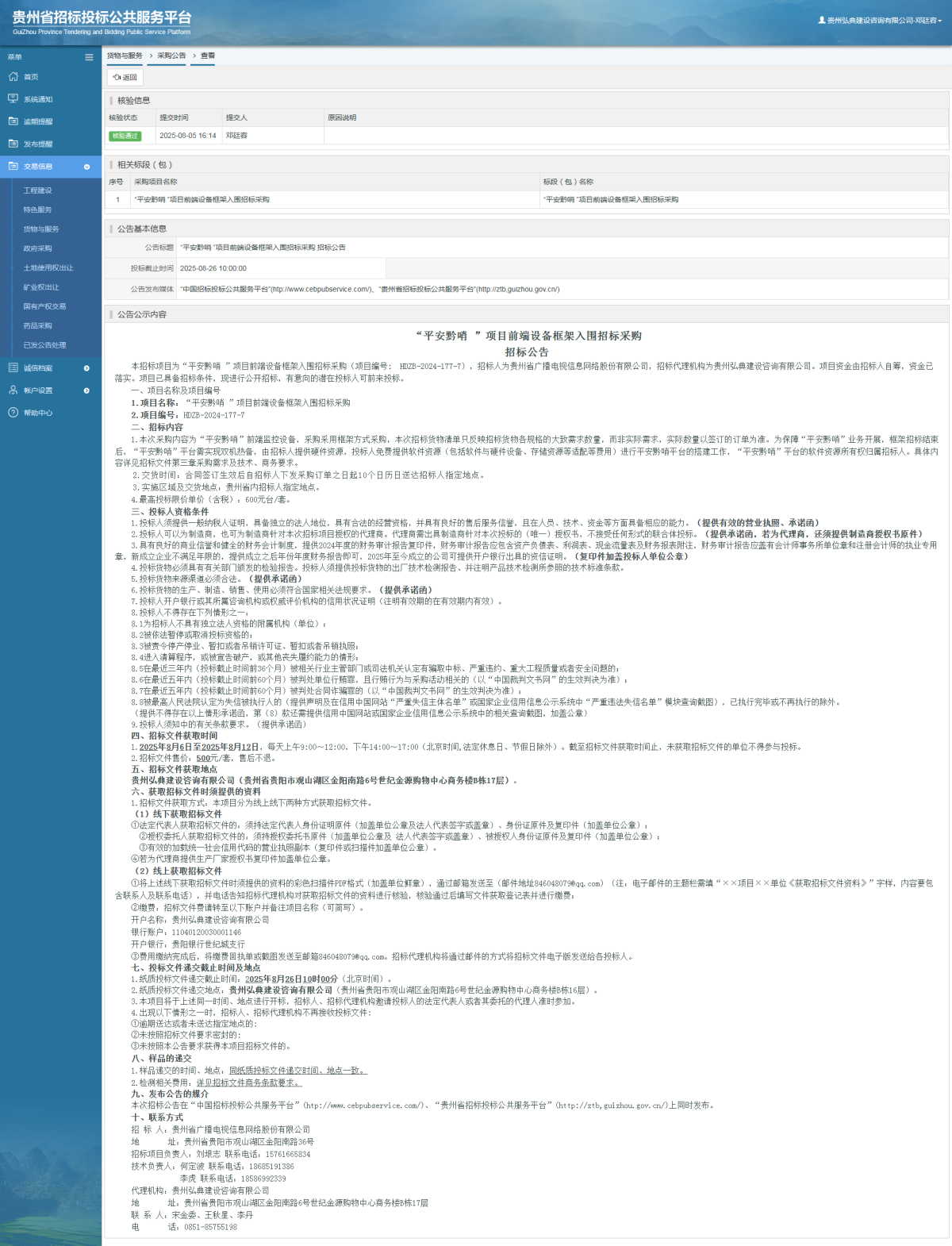Screen dimensions: 952x1246
Task: Click the 返回 back button
Action: click(125, 77)
